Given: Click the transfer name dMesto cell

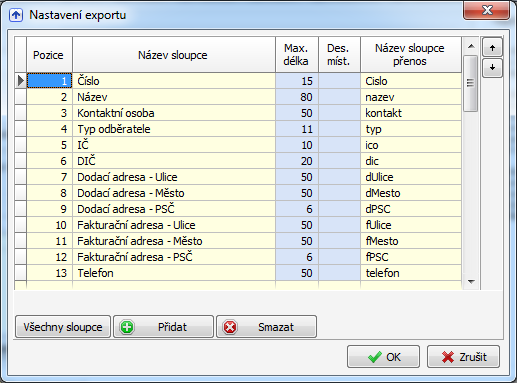Looking at the screenshot, I should tap(411, 193).
